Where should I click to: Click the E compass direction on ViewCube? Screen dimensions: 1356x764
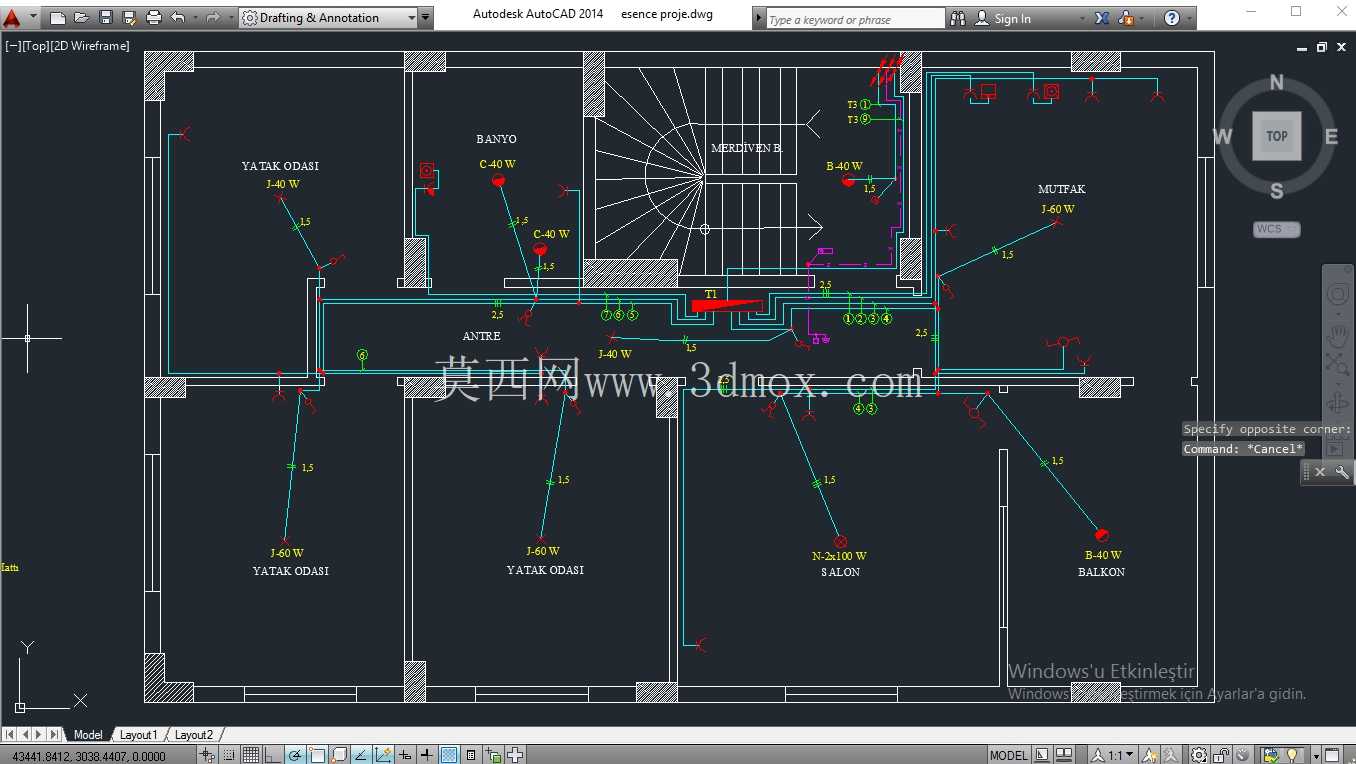point(1331,137)
